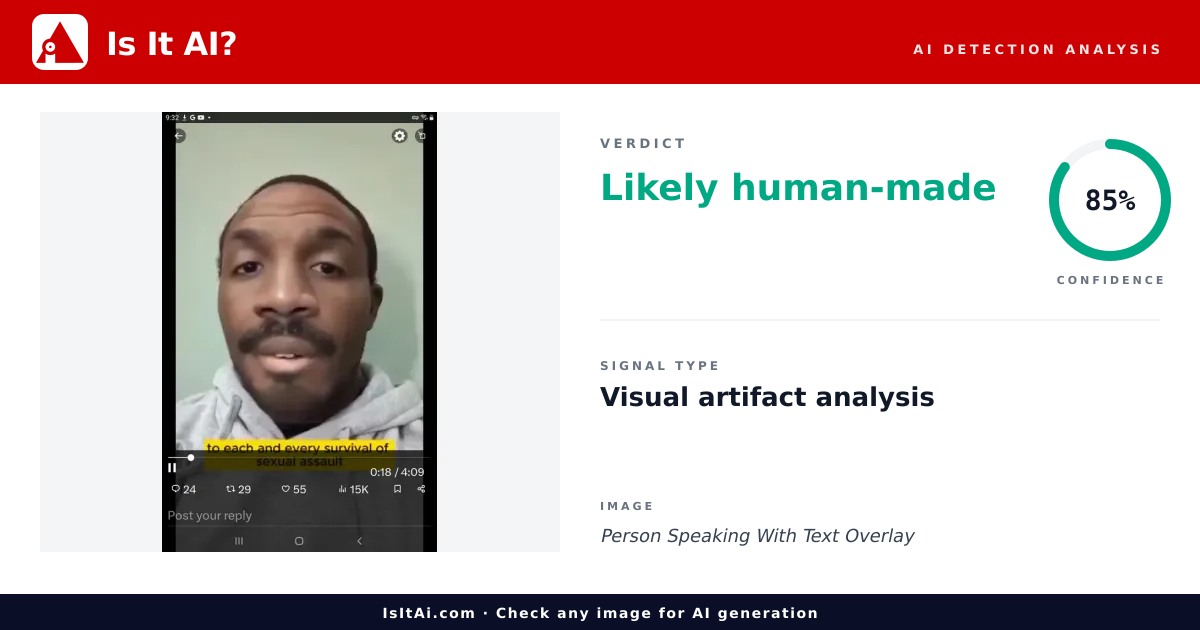1200x630 pixels.
Task: Click the 9:32 phone status bar clock
Action: click(x=172, y=117)
